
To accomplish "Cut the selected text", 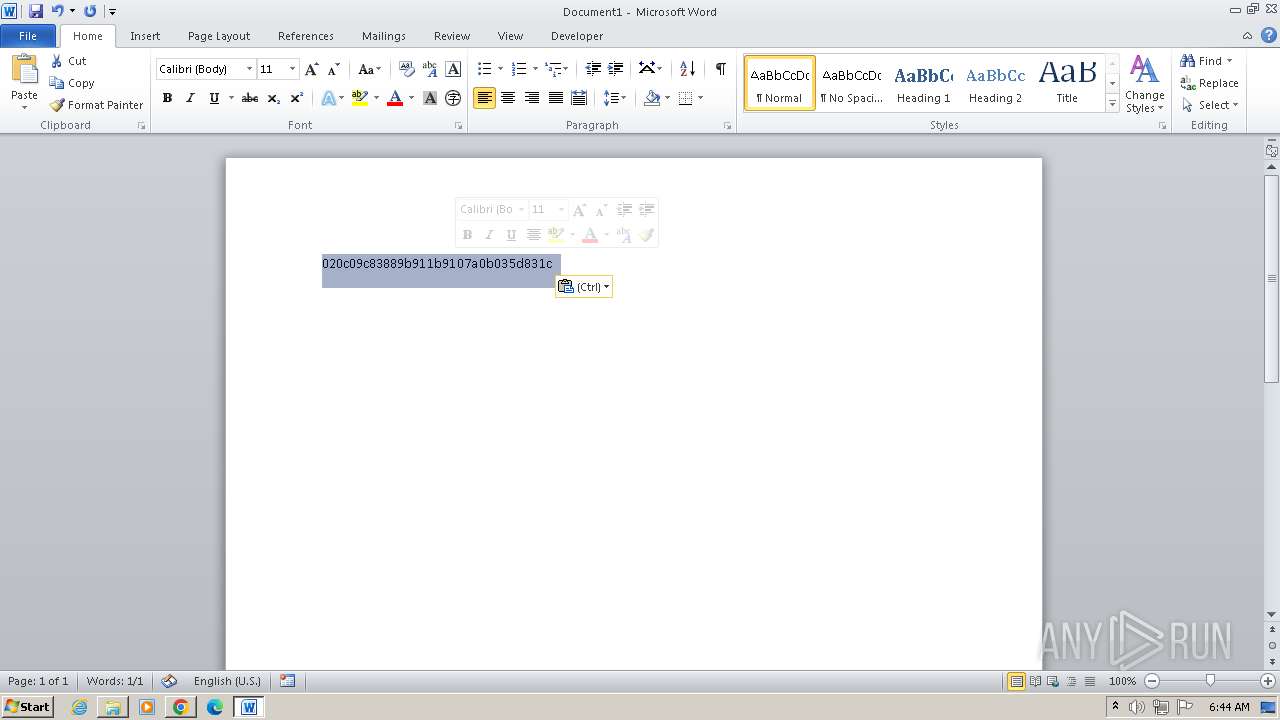I will coord(68,61).
